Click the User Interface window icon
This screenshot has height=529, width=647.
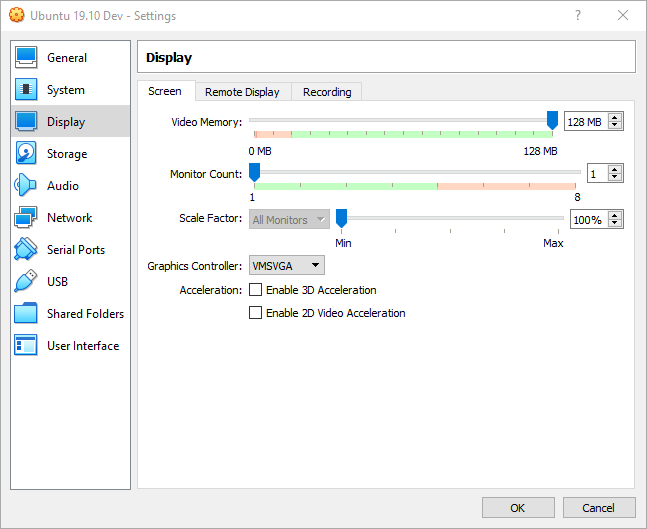(26, 345)
